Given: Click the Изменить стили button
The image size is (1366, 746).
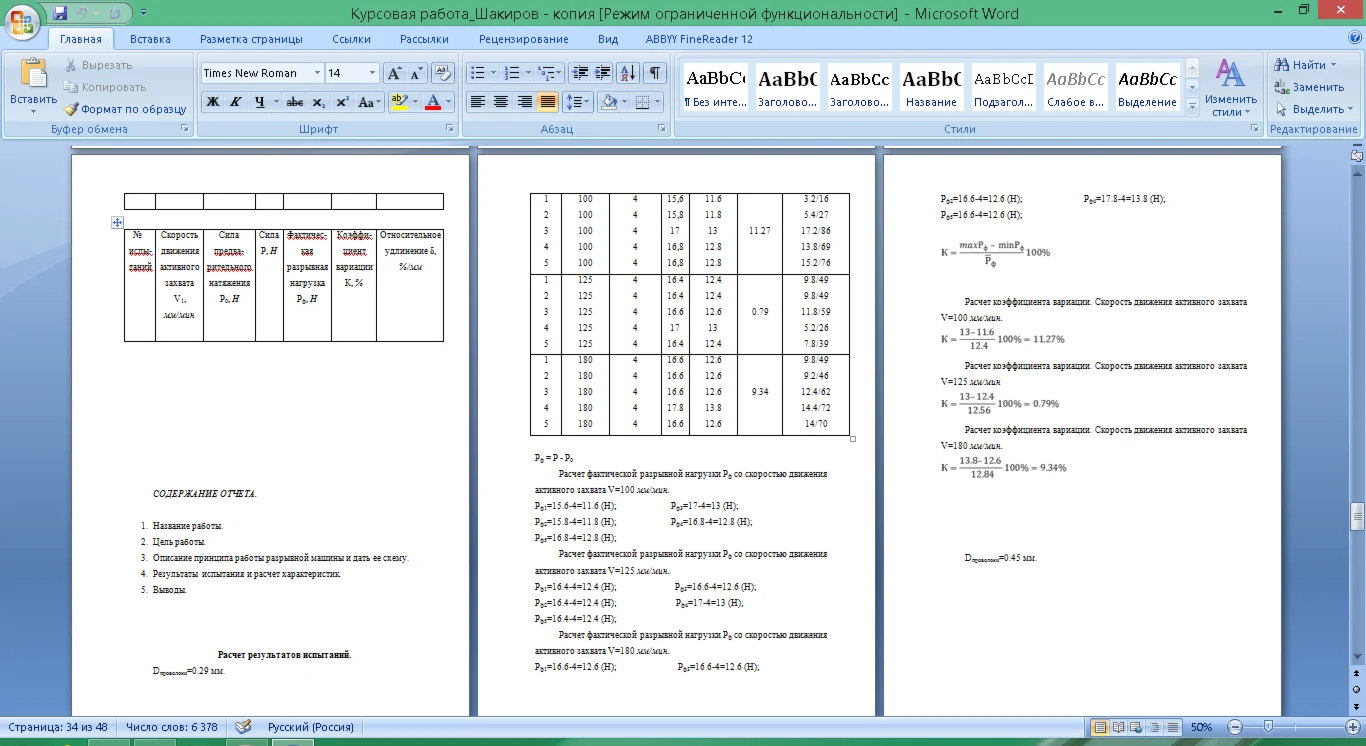Looking at the screenshot, I should 1230,88.
